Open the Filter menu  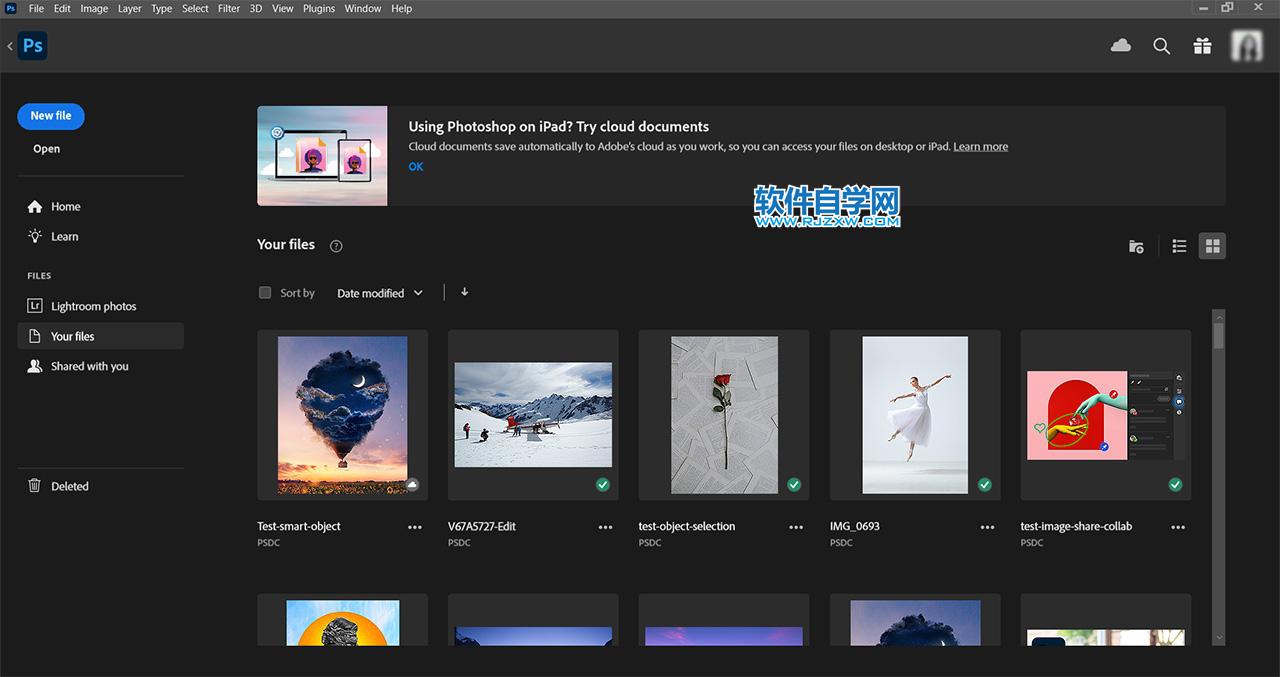[x=229, y=8]
